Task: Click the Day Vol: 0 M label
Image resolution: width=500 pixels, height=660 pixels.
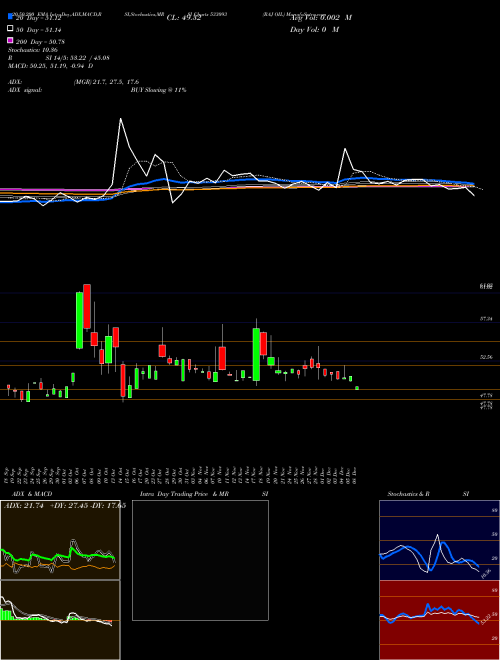Action: point(314,29)
